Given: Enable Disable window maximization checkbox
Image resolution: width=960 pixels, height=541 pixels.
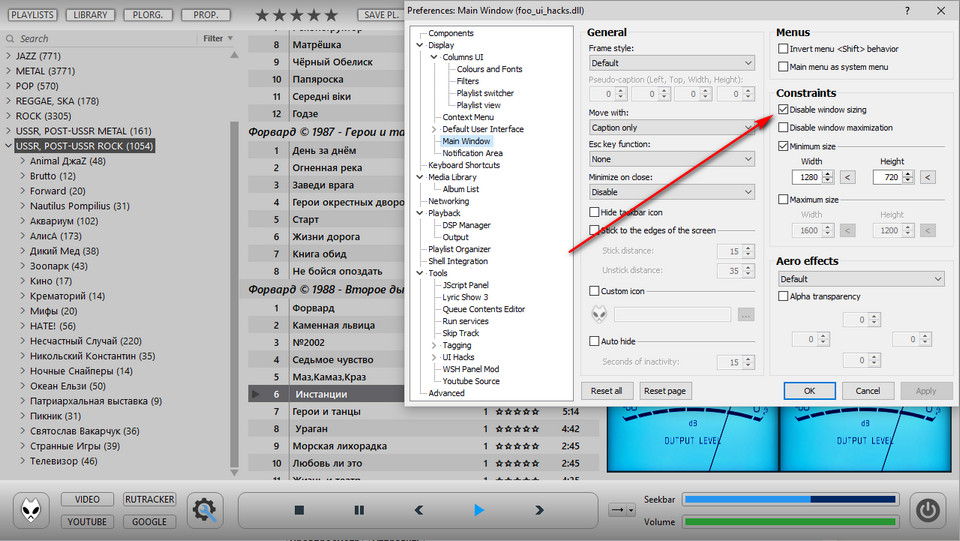Looking at the screenshot, I should 784,128.
